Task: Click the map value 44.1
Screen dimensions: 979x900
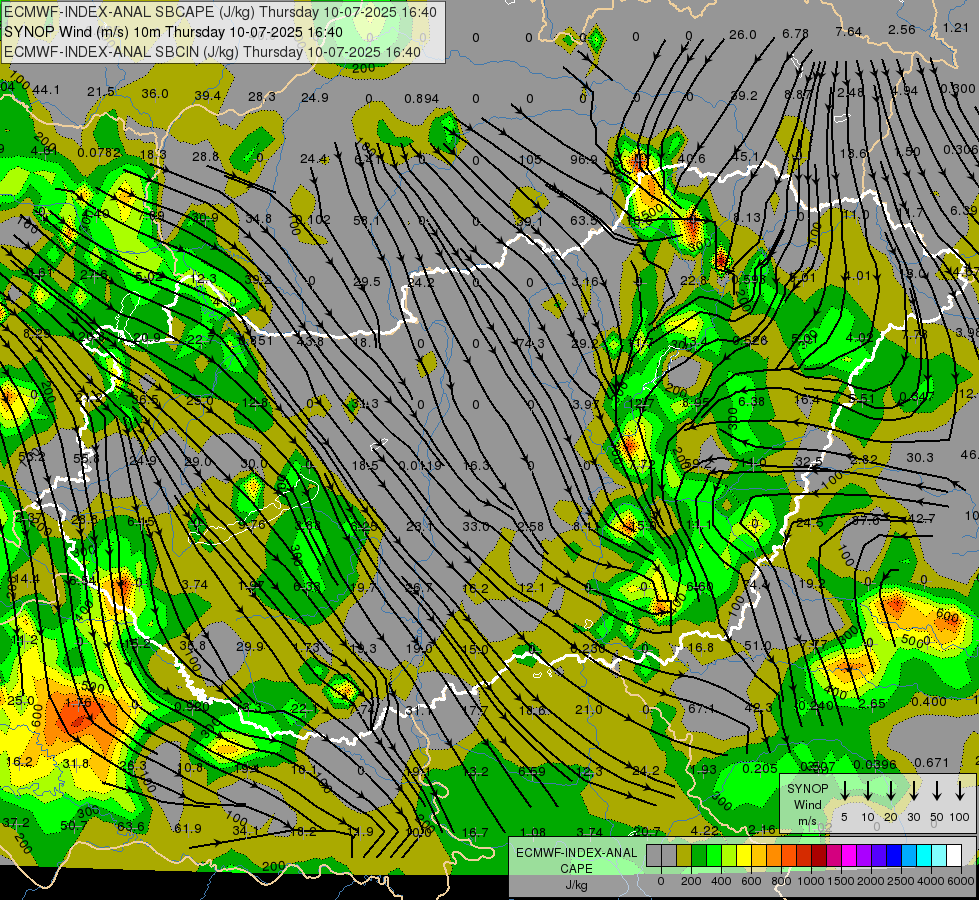Action: (46, 90)
